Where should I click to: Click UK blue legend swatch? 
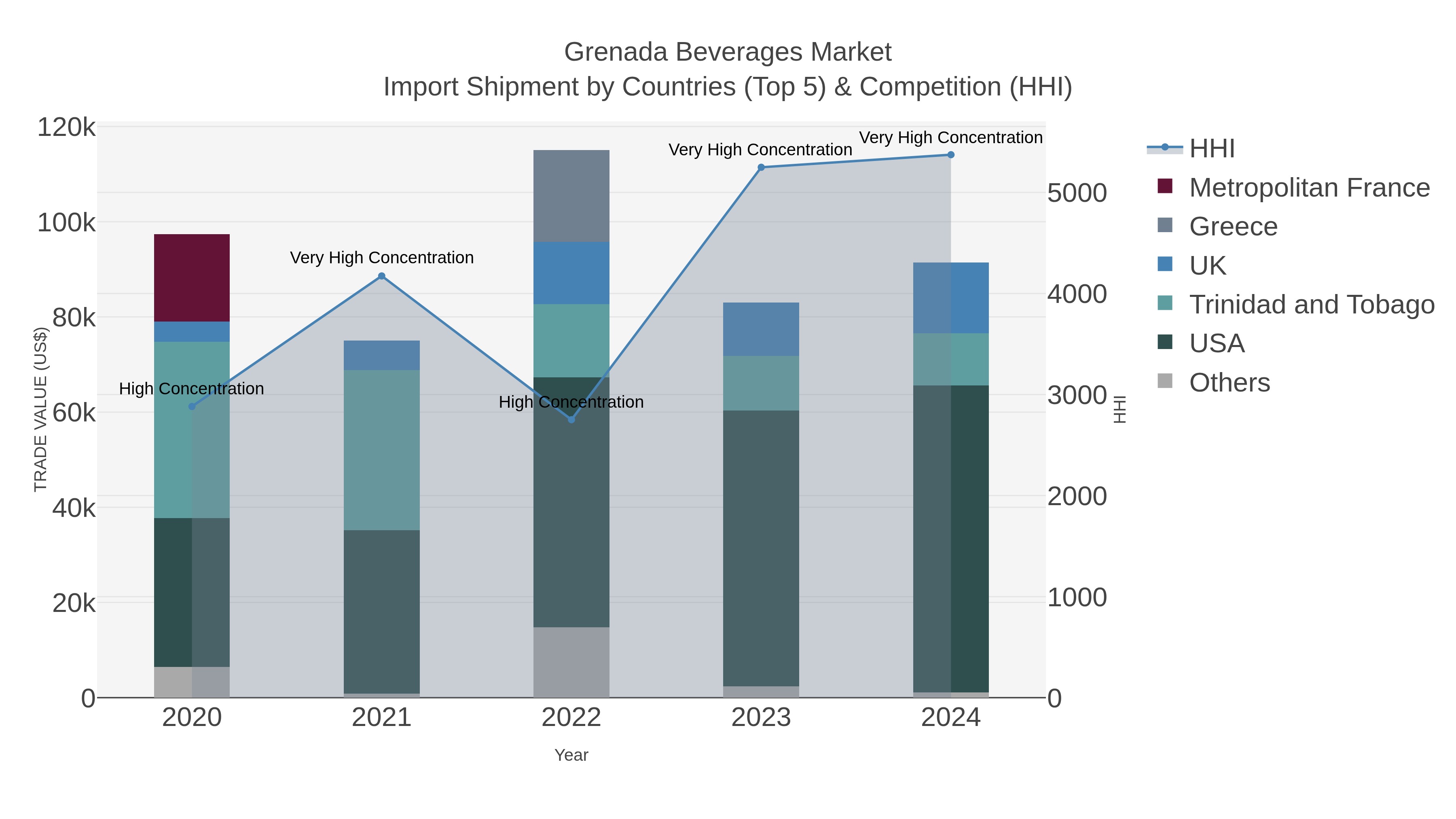[x=1165, y=264]
